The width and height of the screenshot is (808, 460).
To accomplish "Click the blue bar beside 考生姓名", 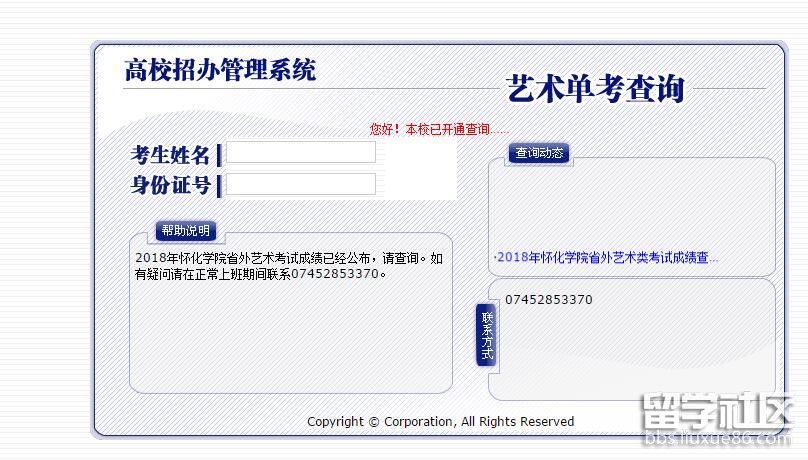I will [x=219, y=155].
